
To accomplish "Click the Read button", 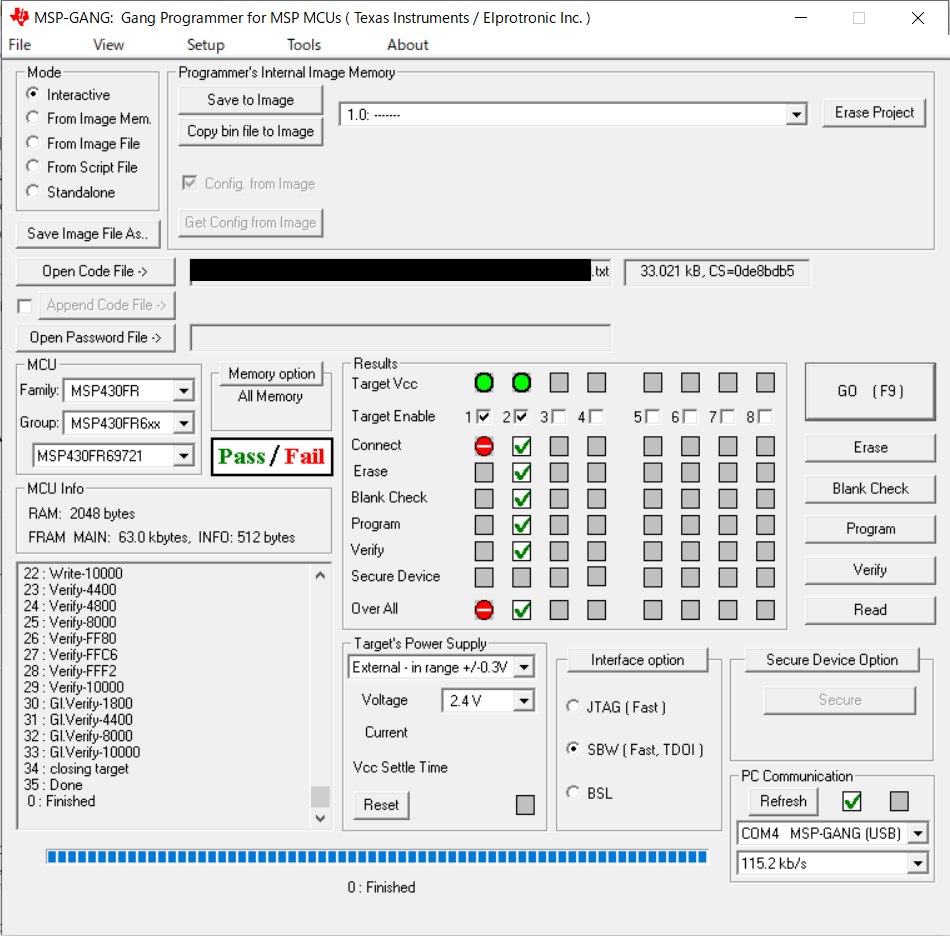I will [x=870, y=610].
